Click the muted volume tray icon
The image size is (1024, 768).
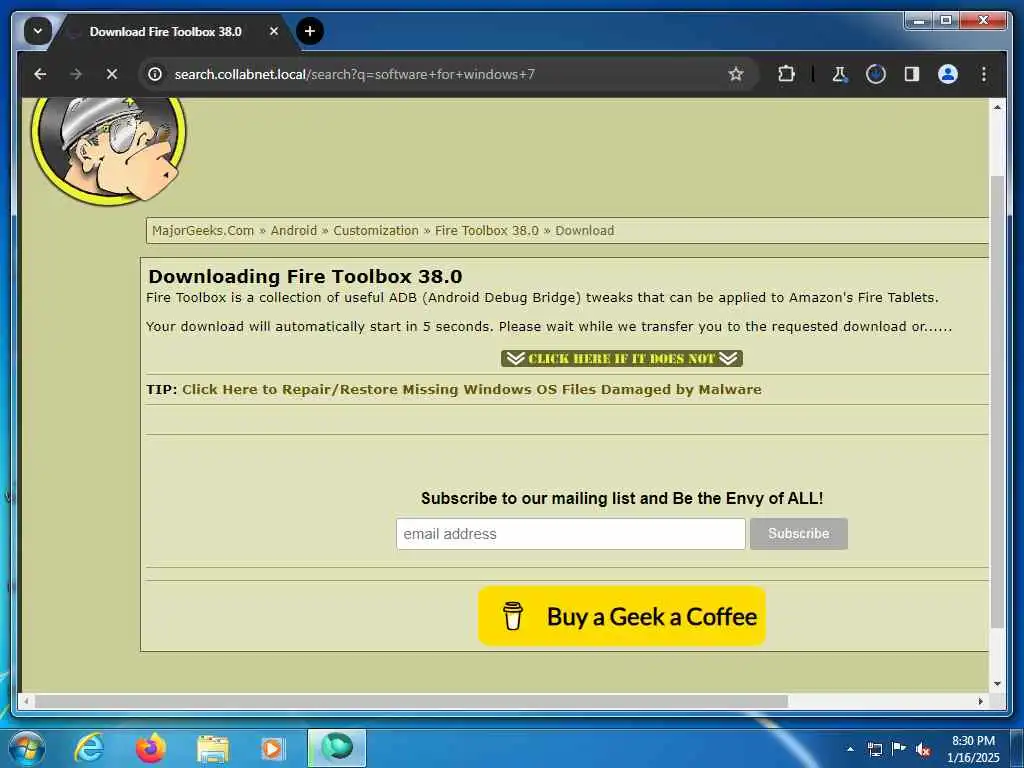point(923,749)
